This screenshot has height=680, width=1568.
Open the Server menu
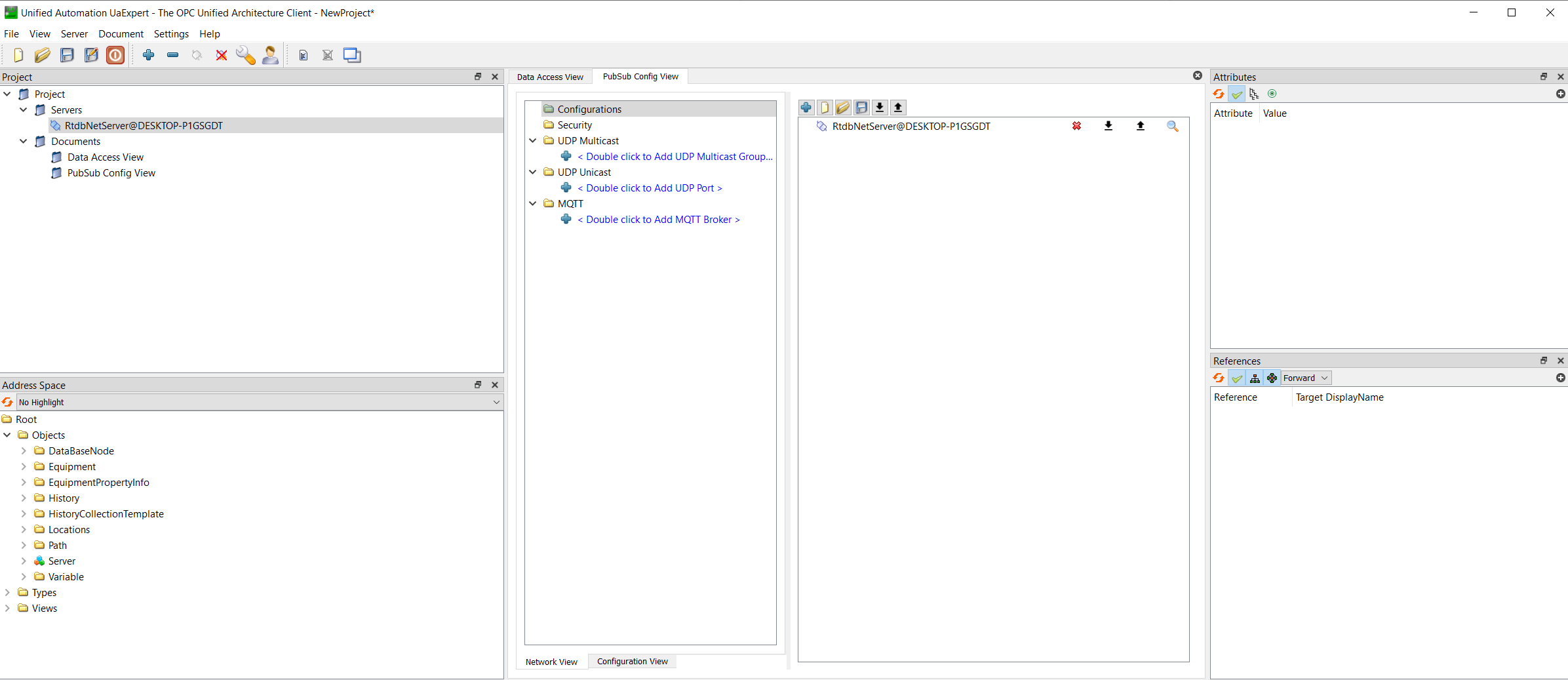(74, 33)
